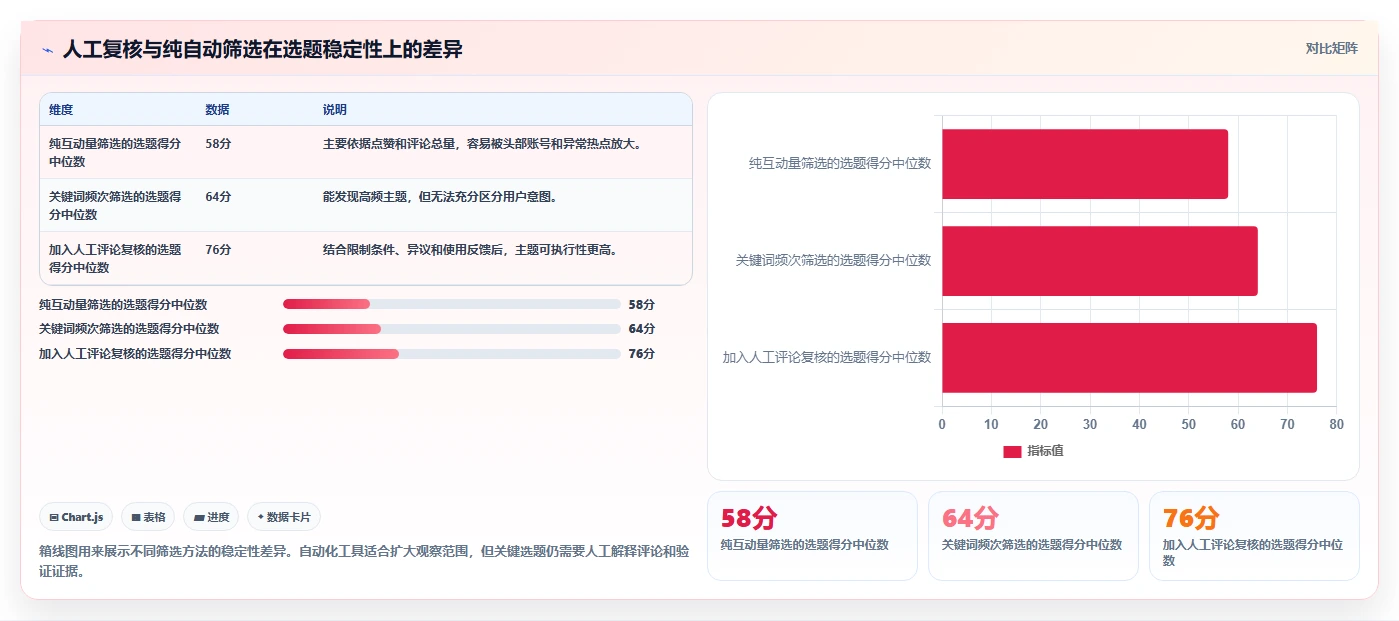Click progress bar for 关键词频次筛选 64分
The height and width of the screenshot is (621, 1399).
(x=452, y=328)
